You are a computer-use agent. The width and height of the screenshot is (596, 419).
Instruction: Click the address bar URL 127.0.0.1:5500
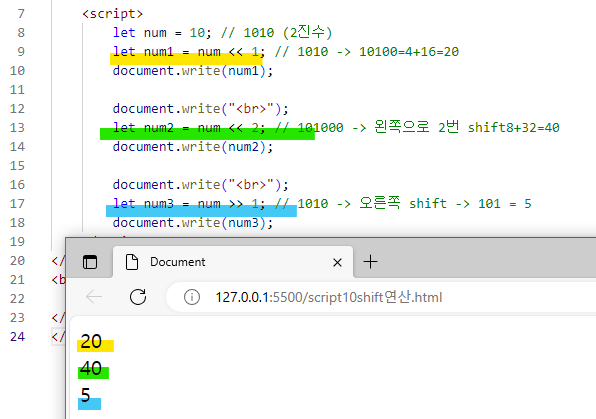(x=329, y=297)
